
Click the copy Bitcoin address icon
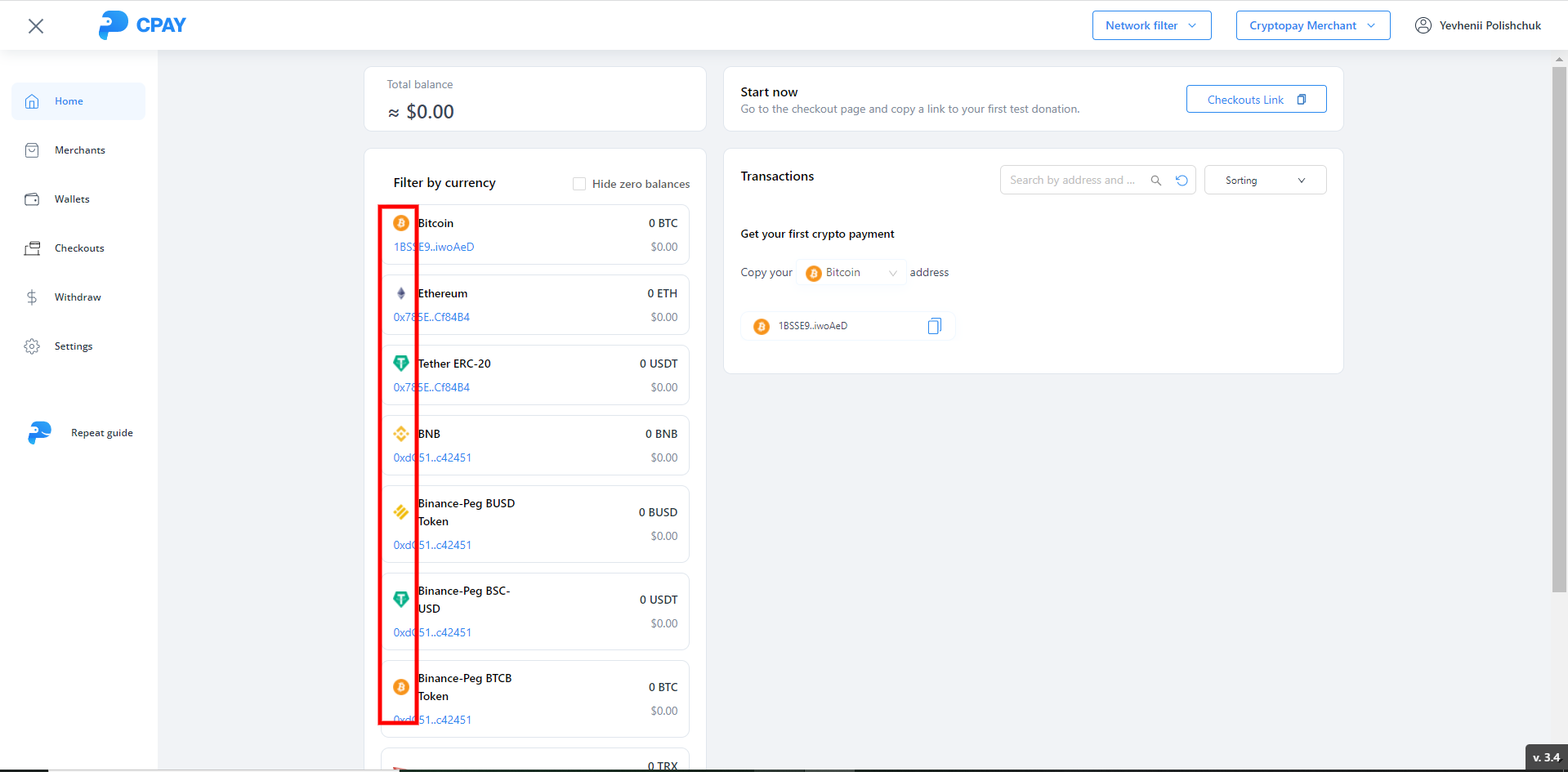[934, 326]
